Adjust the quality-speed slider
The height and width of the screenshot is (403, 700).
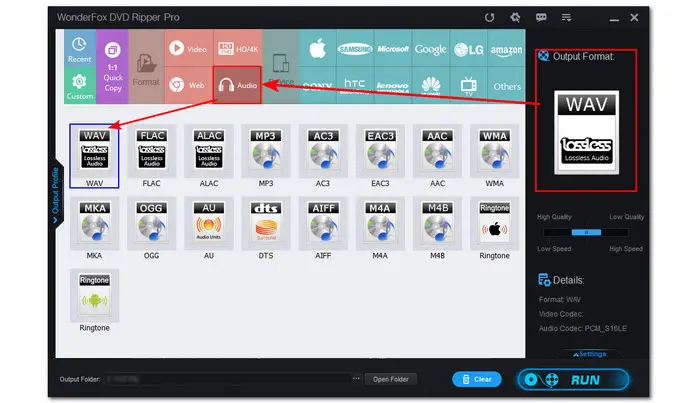(x=586, y=232)
